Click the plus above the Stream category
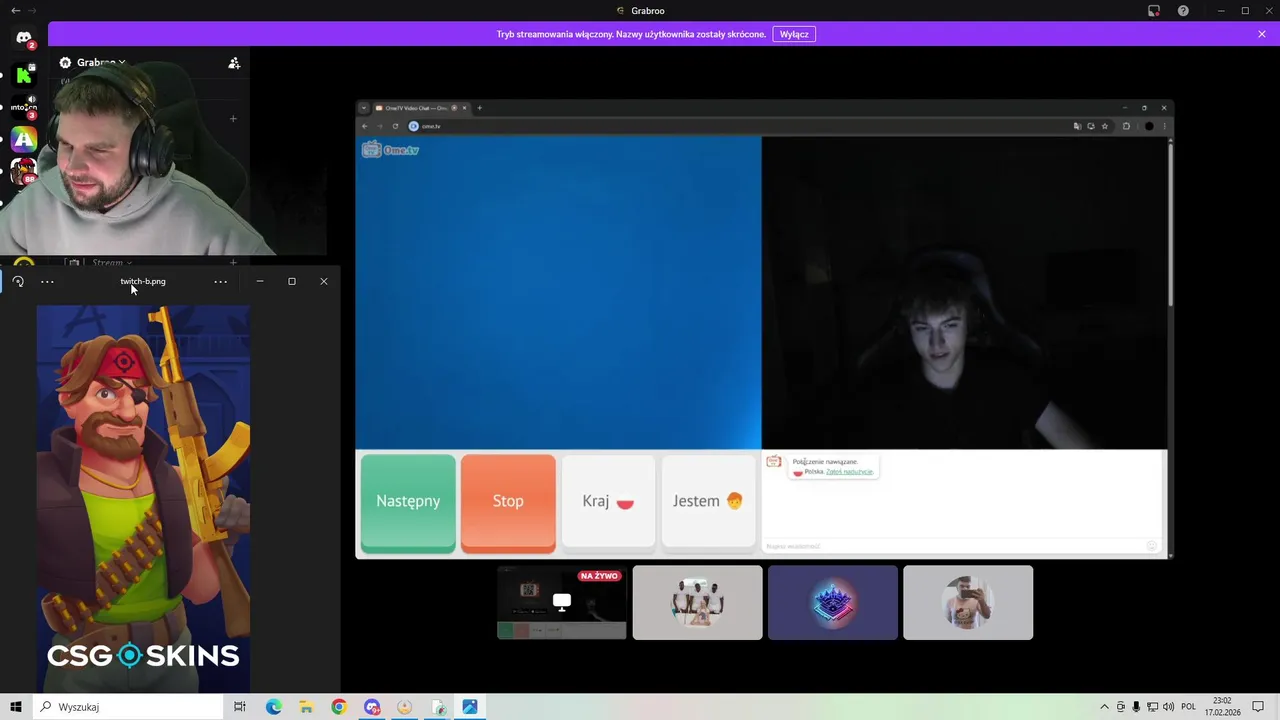The image size is (1280, 720). 234,119
